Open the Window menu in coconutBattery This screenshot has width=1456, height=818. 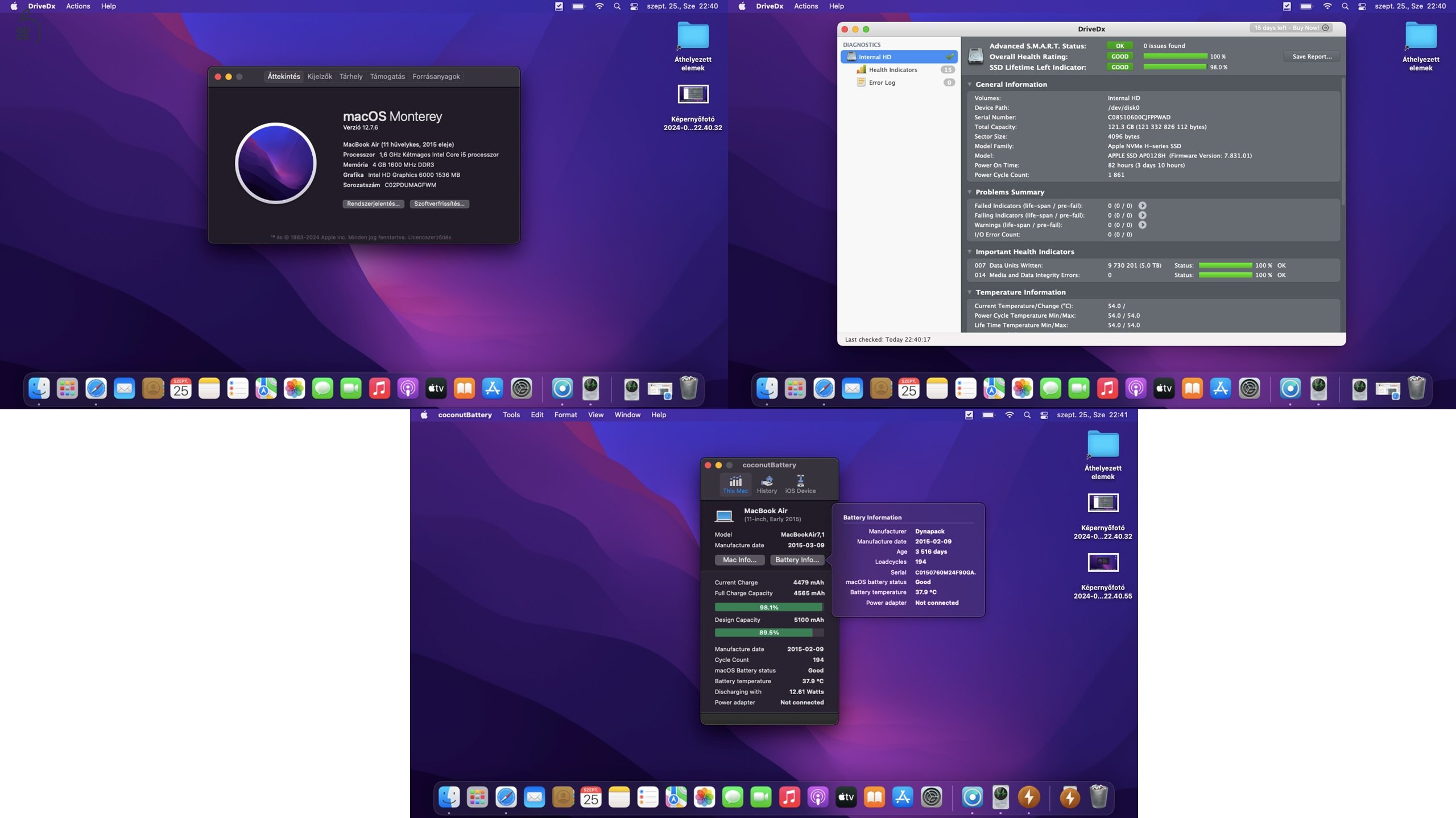pos(627,415)
